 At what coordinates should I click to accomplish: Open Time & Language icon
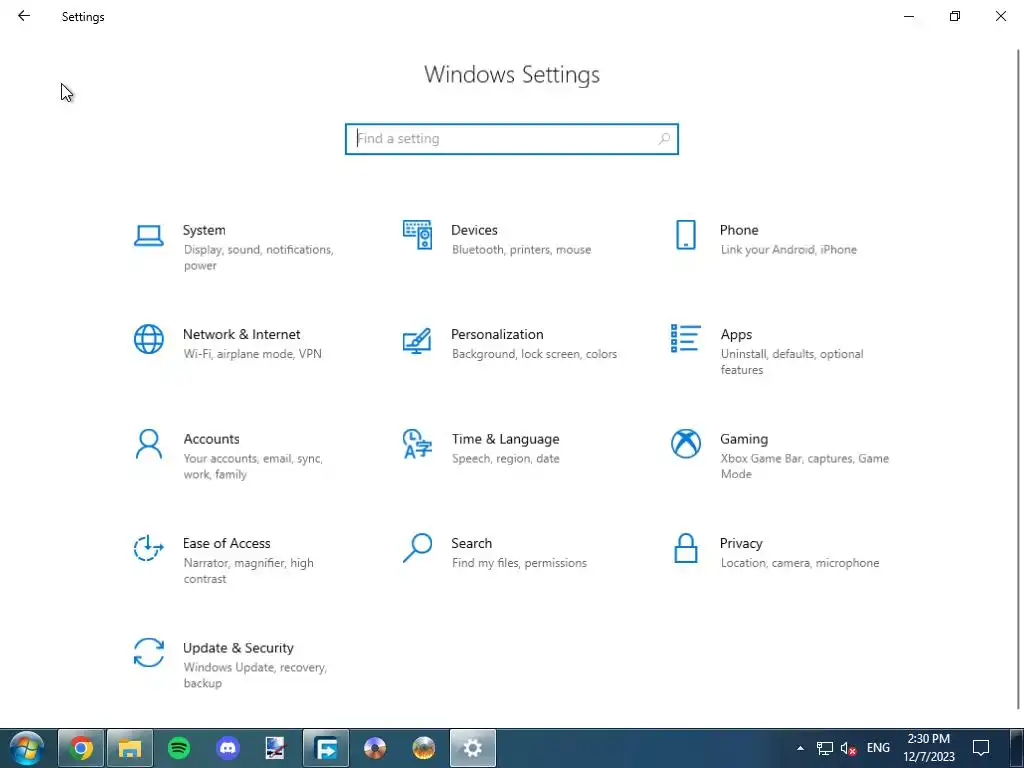point(417,444)
